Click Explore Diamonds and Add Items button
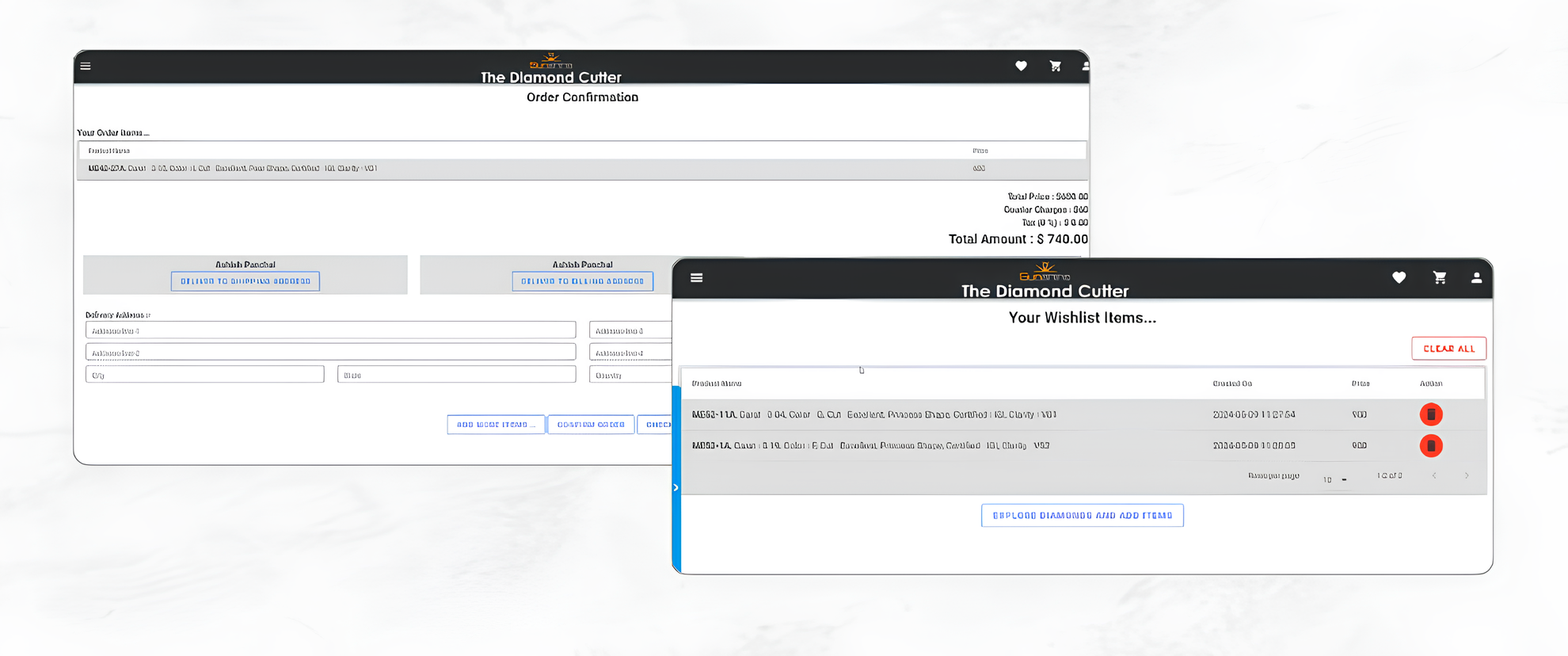This screenshot has height=656, width=1568. [x=1082, y=516]
